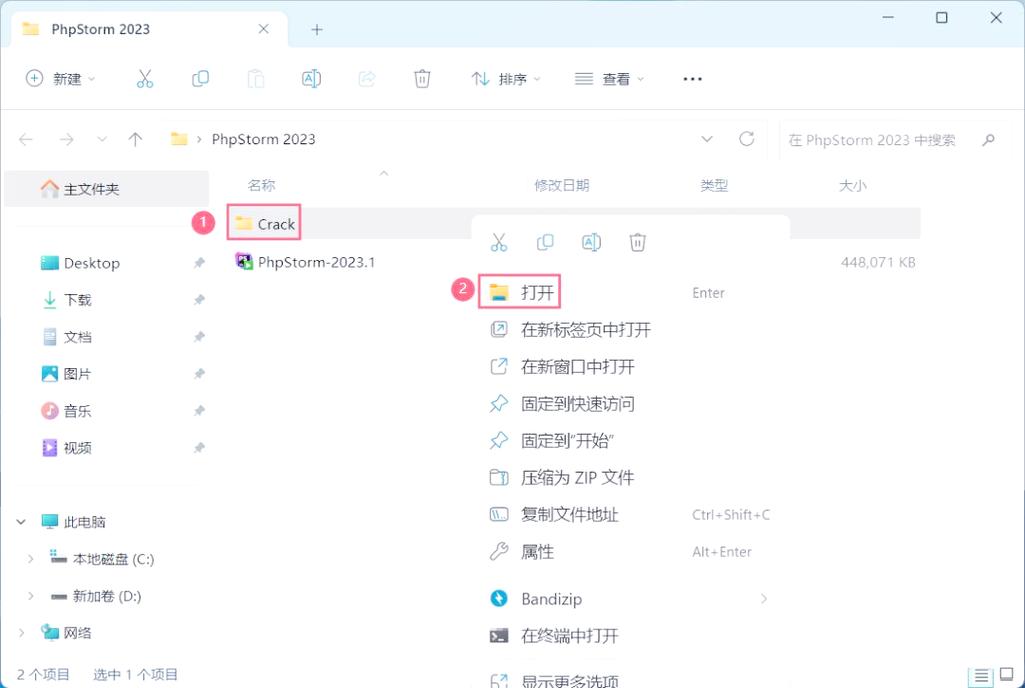Click the Paste icon in the toolbar
The image size is (1025, 688).
tap(255, 78)
